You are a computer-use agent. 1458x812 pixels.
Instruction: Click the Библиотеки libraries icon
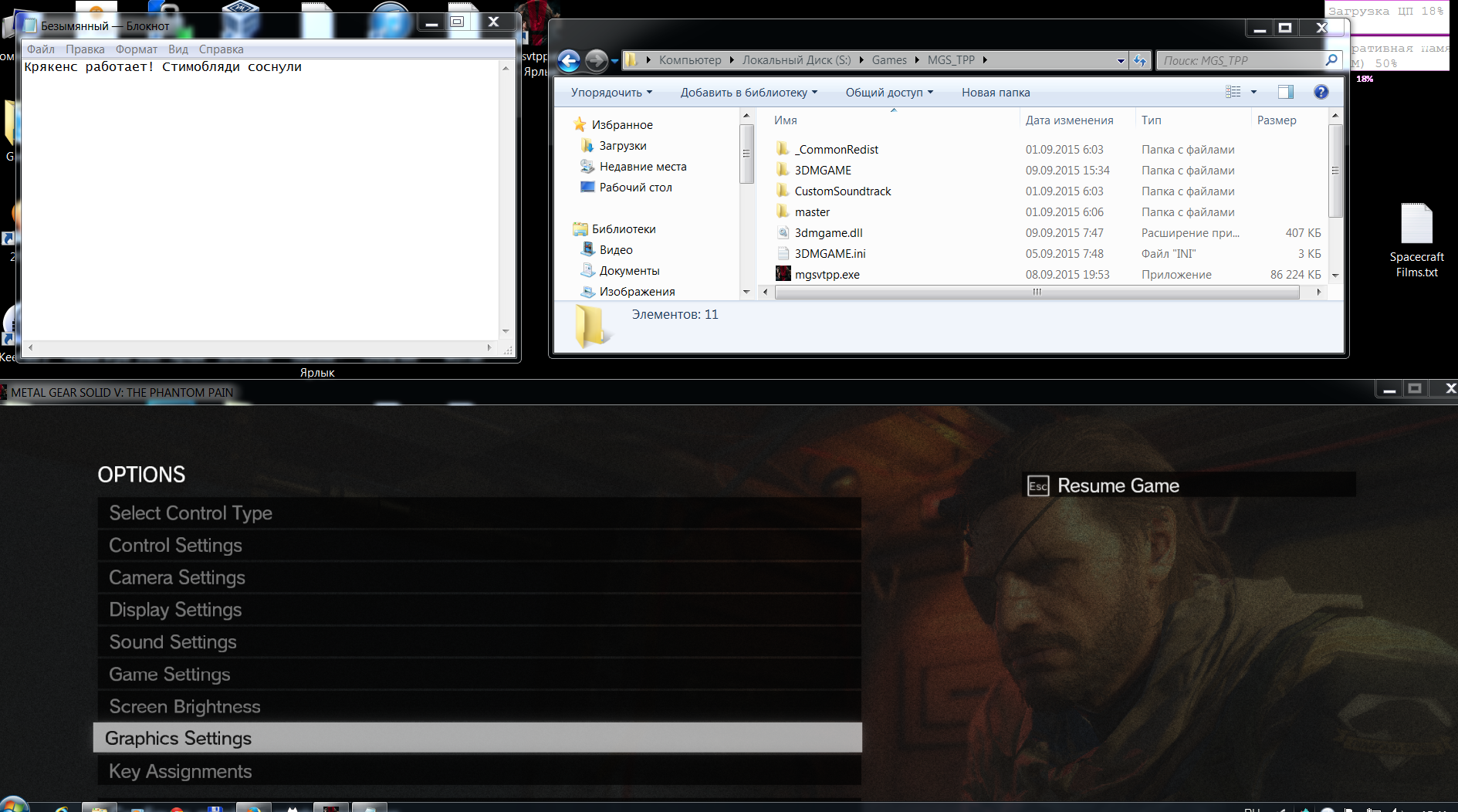click(580, 228)
